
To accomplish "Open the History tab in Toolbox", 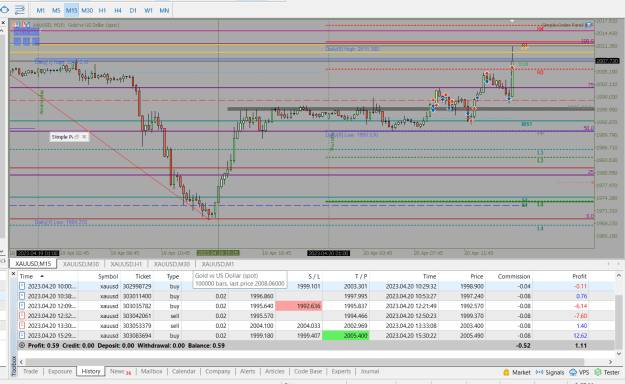I will tap(91, 371).
